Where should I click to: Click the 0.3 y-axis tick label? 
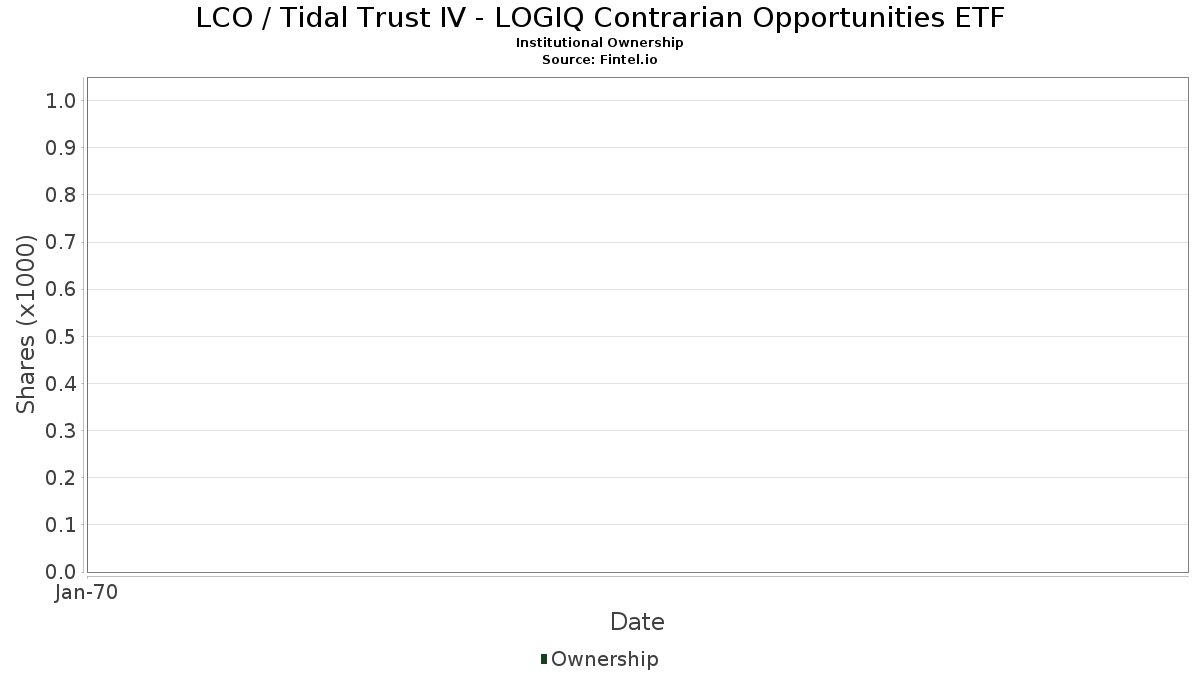click(61, 431)
